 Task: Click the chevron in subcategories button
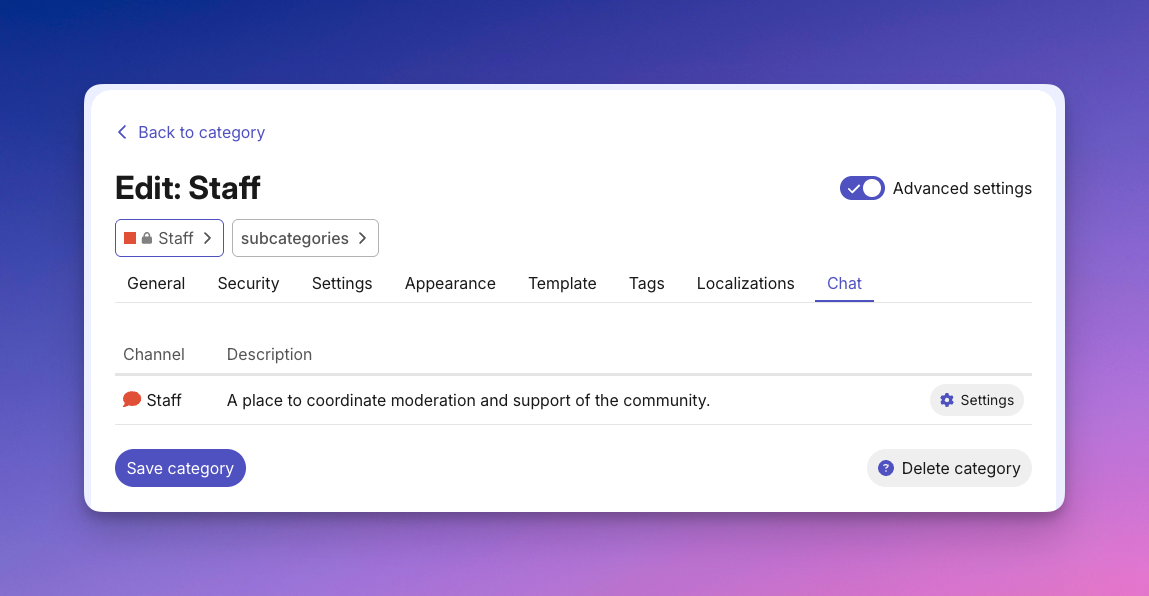362,238
